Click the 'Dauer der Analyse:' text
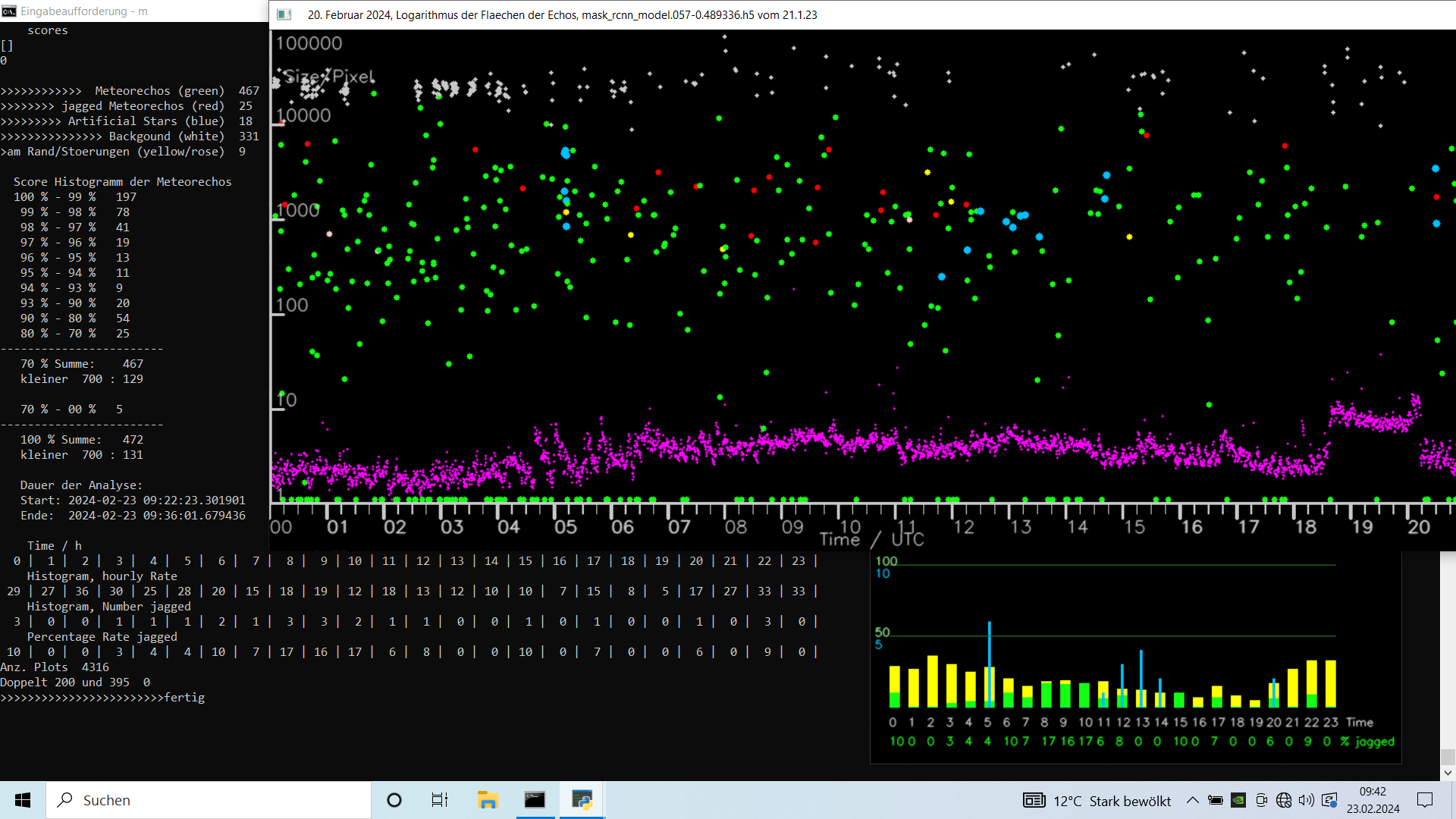 81,485
